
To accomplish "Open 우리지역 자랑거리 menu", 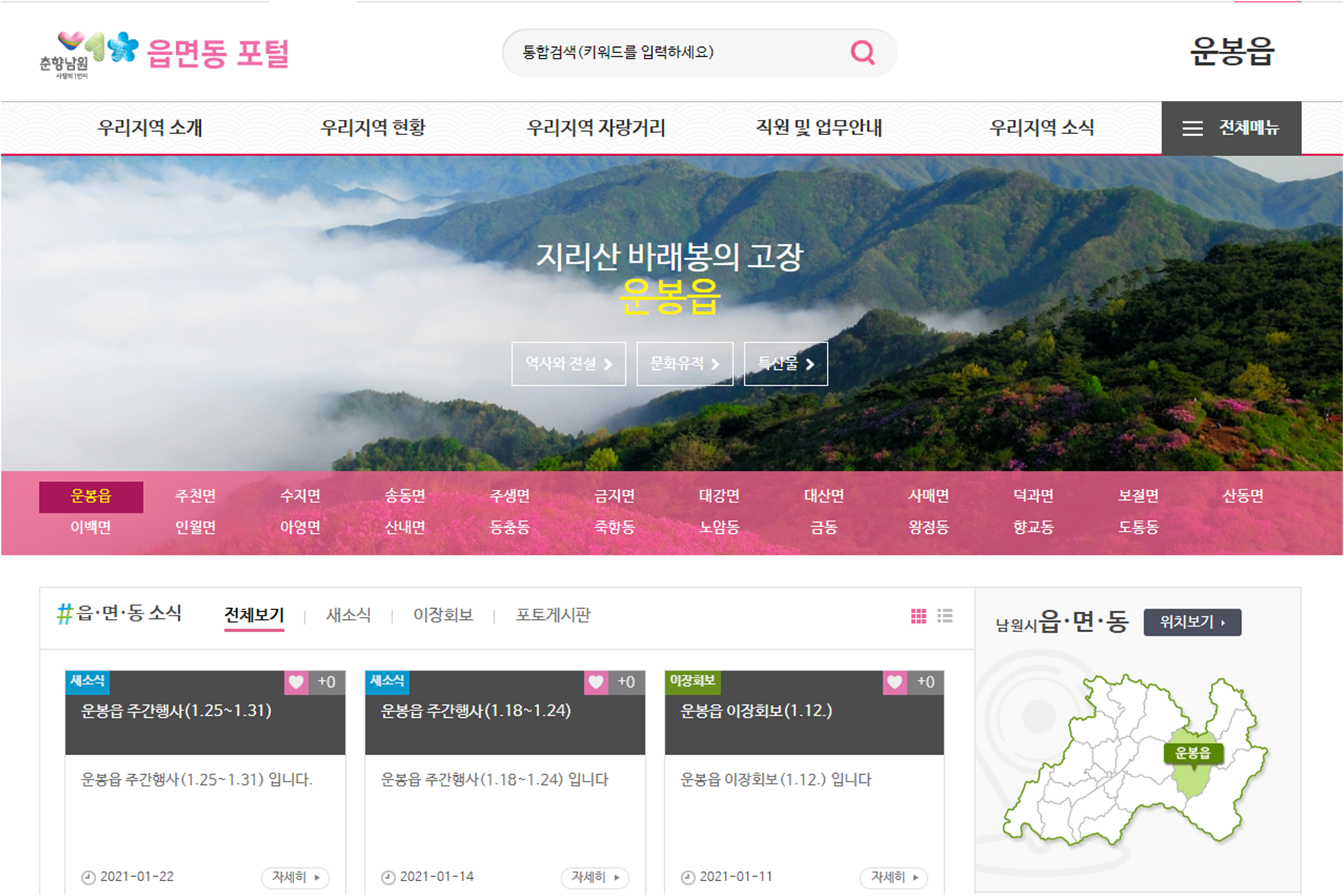I will pyautogui.click(x=596, y=128).
